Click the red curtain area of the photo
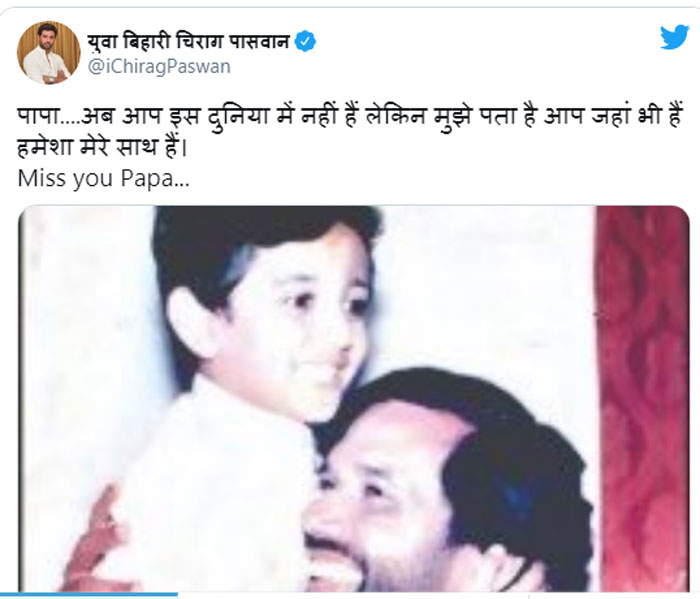The width and height of the screenshot is (700, 599). [x=643, y=399]
